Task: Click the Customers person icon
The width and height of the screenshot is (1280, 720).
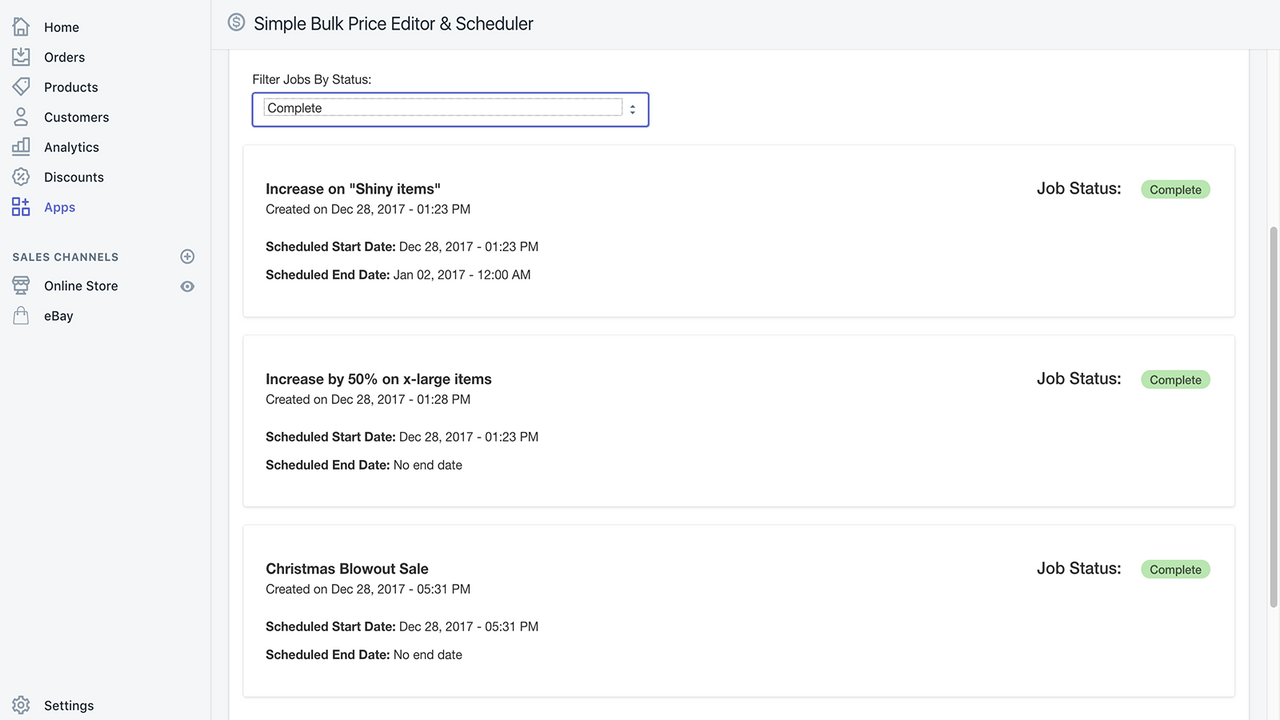Action: [21, 117]
